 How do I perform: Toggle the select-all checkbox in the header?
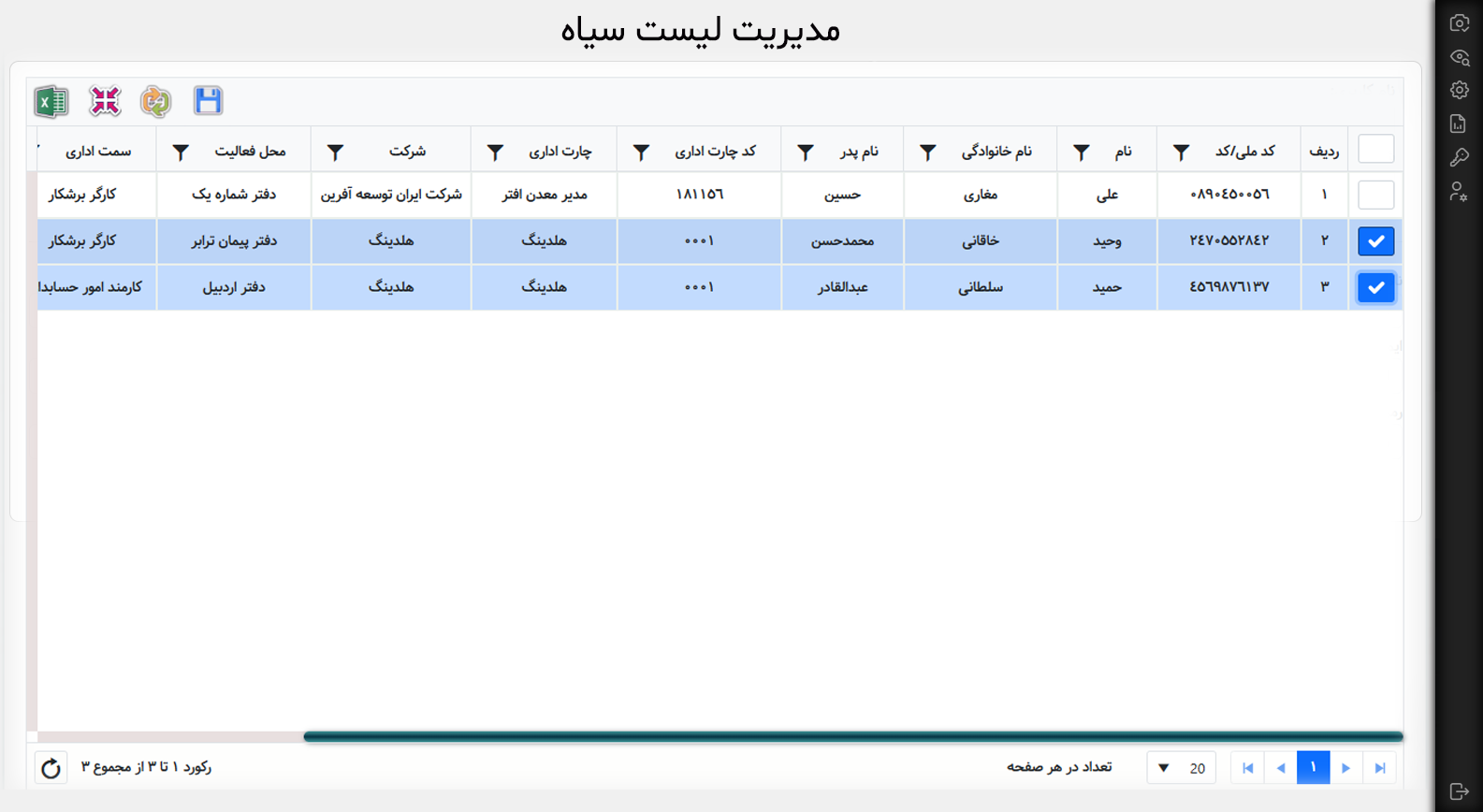(x=1375, y=150)
